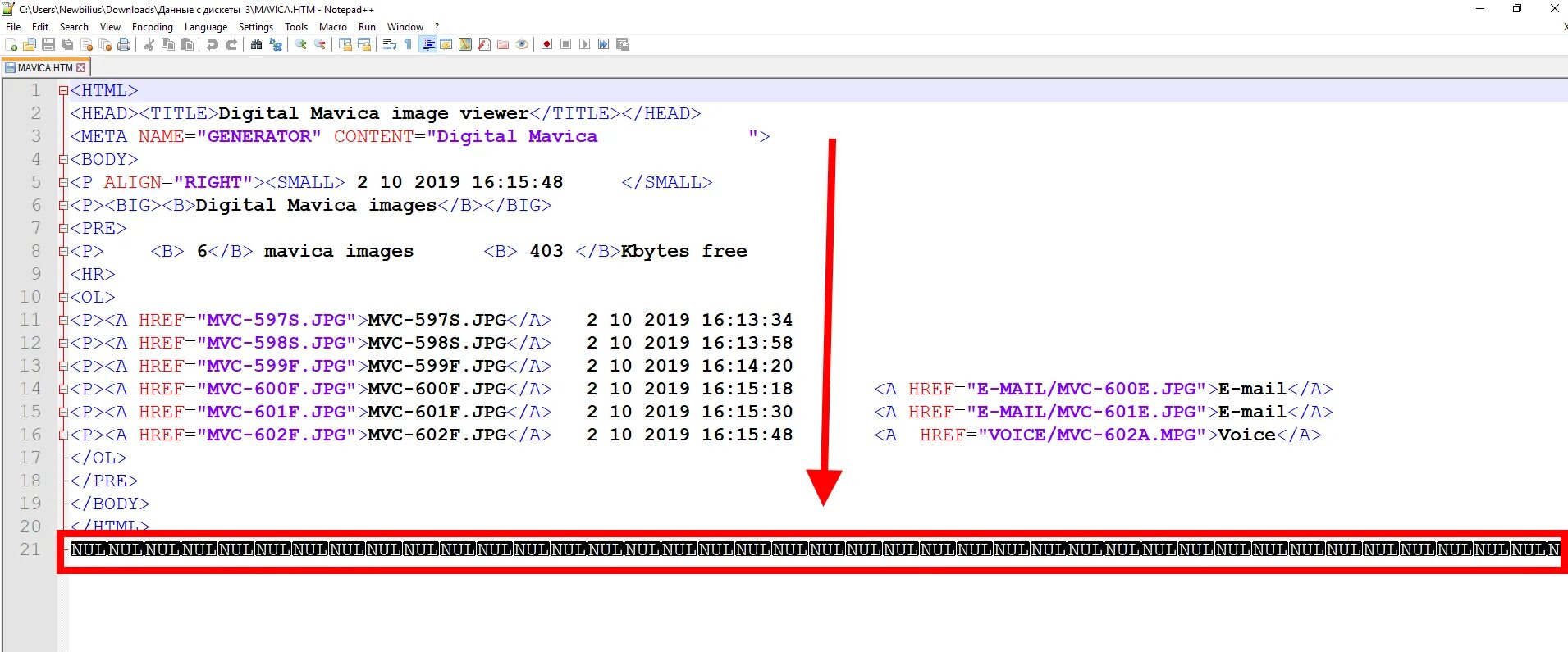Open the Macro menu
The image size is (1568, 652).
(333, 27)
